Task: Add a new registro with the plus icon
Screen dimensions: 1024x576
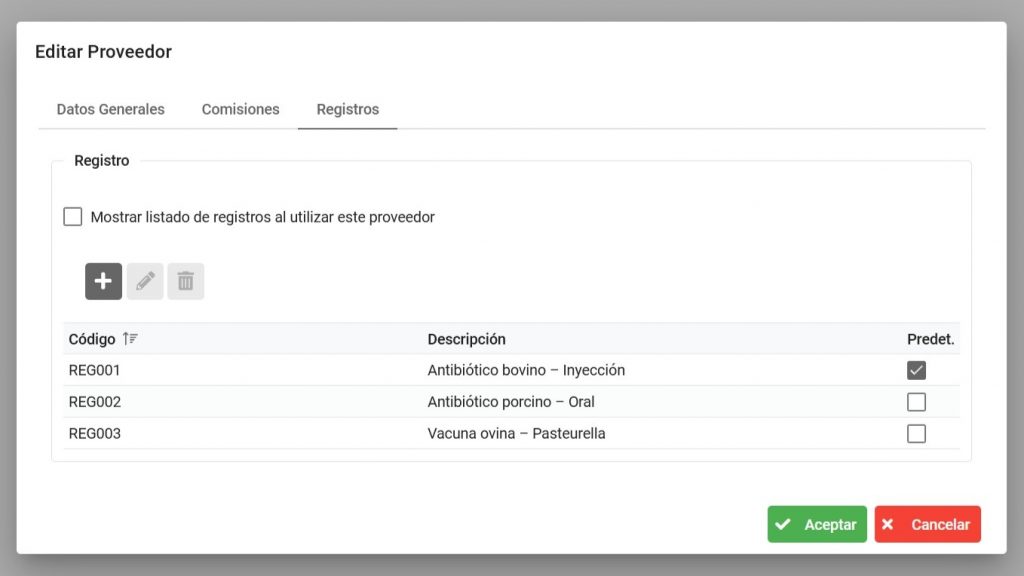Action: [x=103, y=281]
